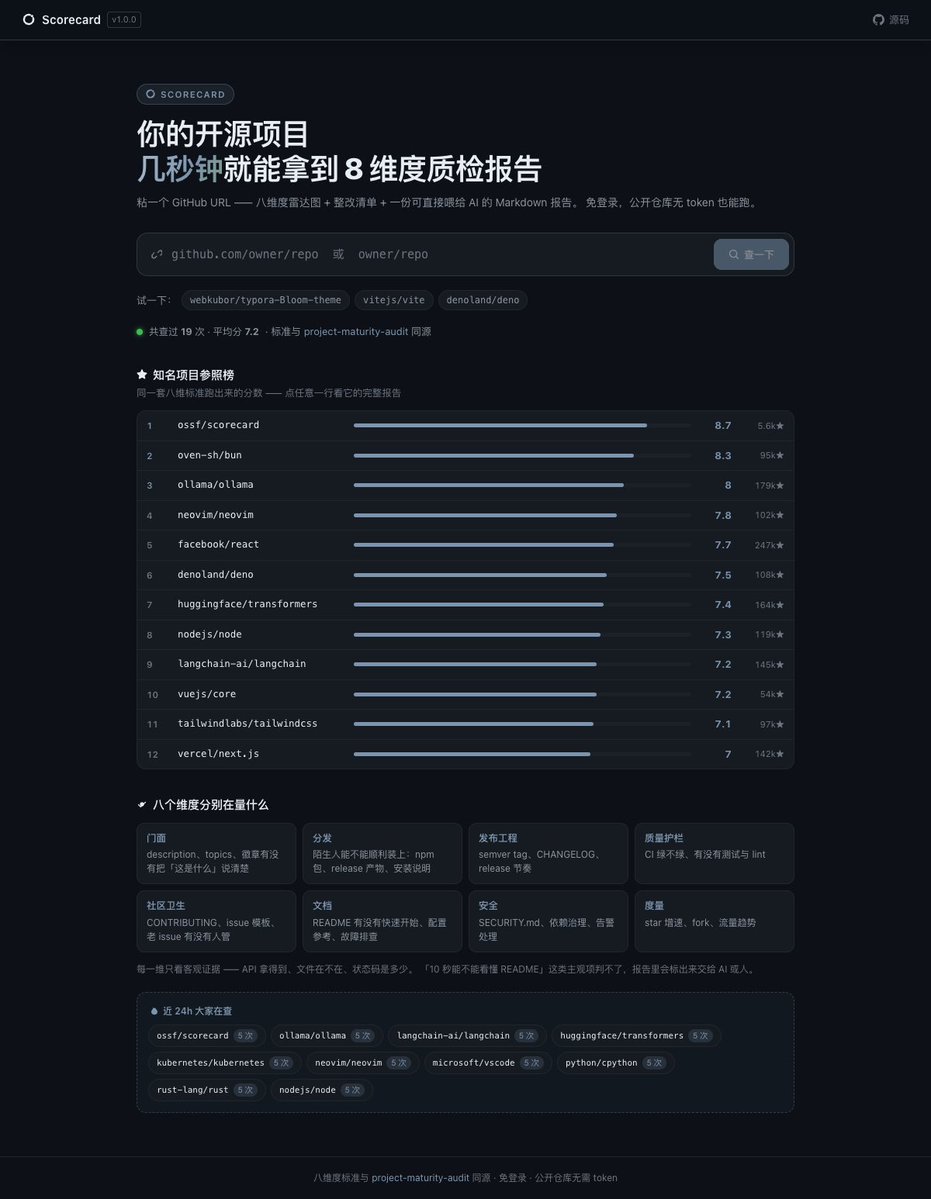Try the webkubor/typora-Bloom-theme example chip

tap(265, 300)
